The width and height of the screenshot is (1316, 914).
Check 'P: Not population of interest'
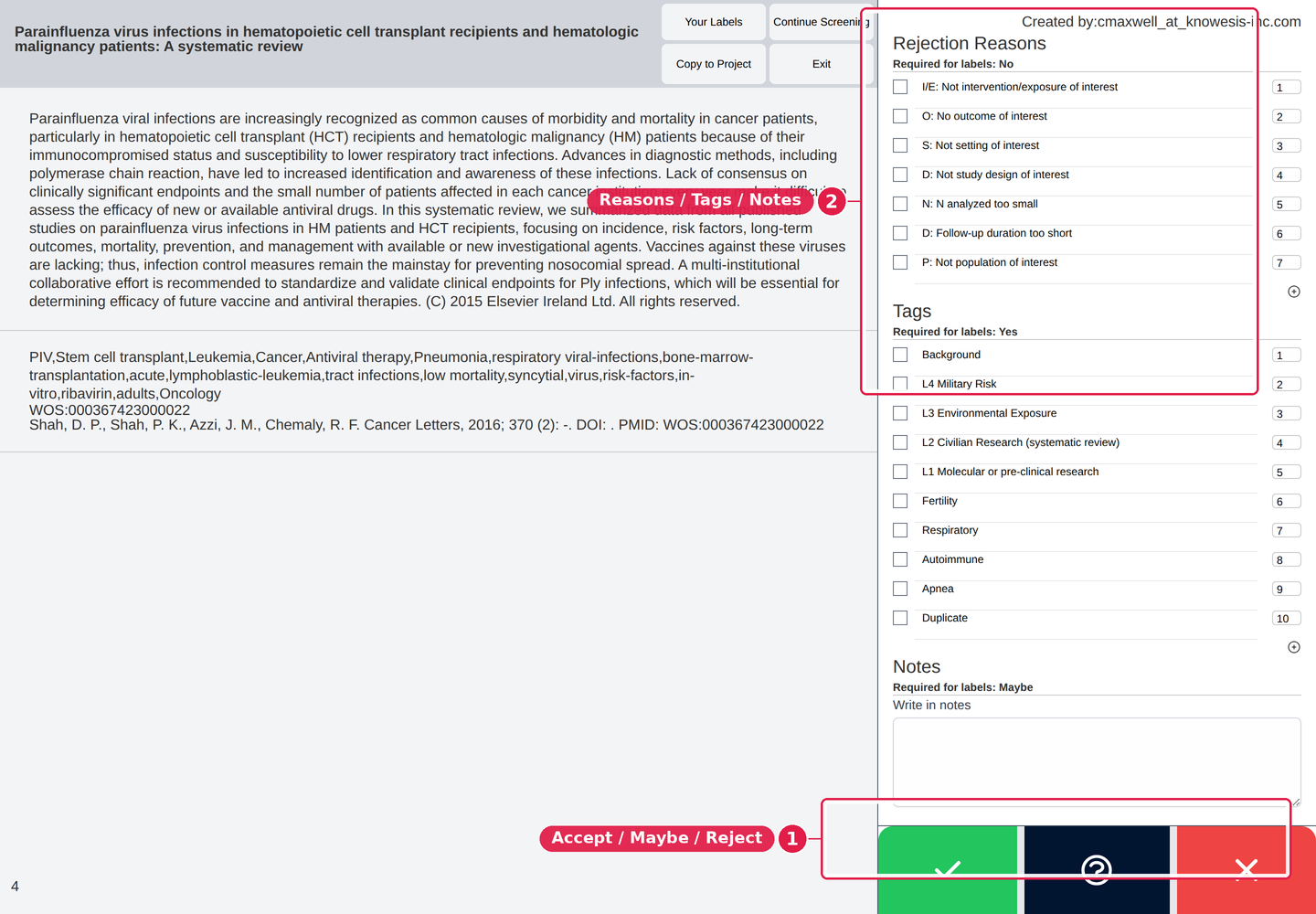click(900, 262)
